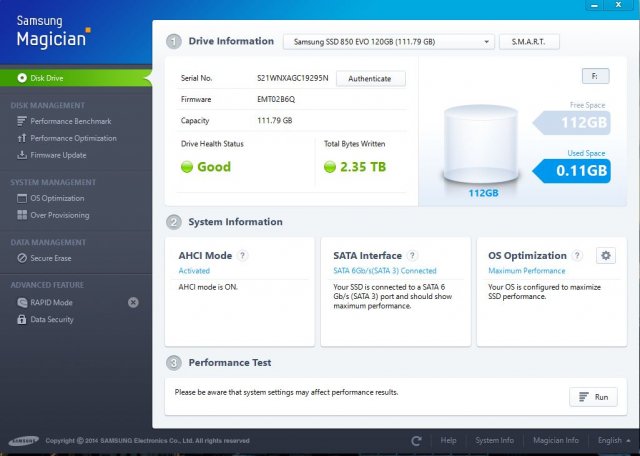Open Secure Erase tool
Screen dimensions: 640x456
52,258
